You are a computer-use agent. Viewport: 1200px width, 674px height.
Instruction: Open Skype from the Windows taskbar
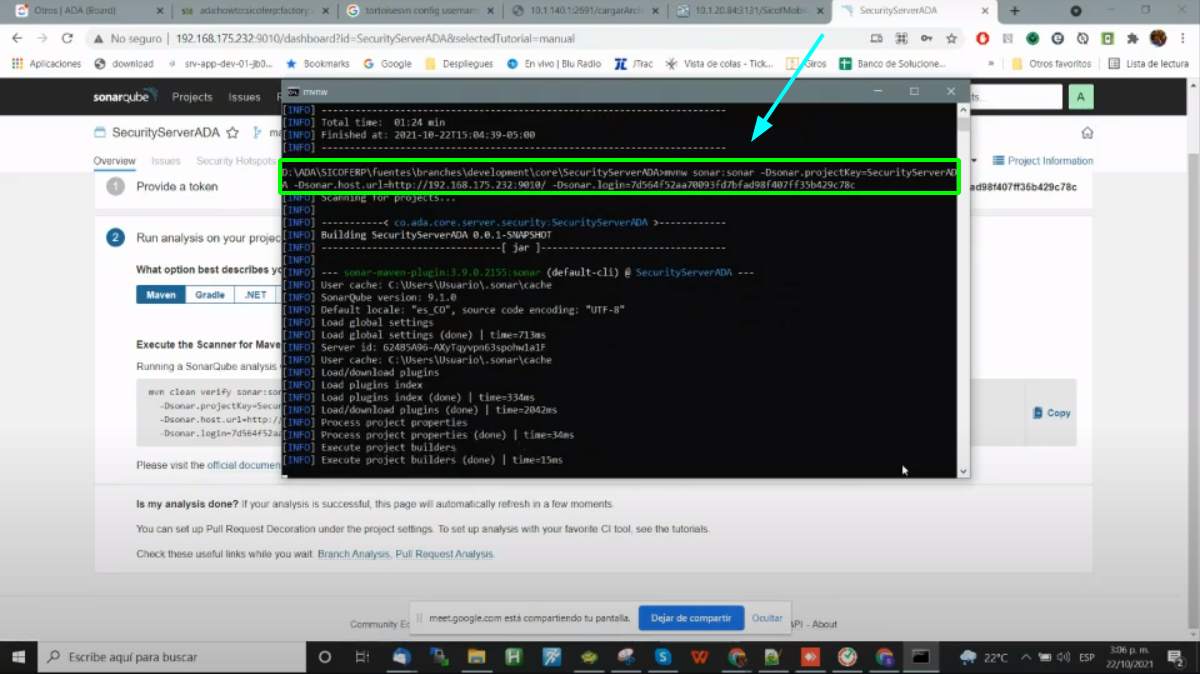click(x=662, y=657)
